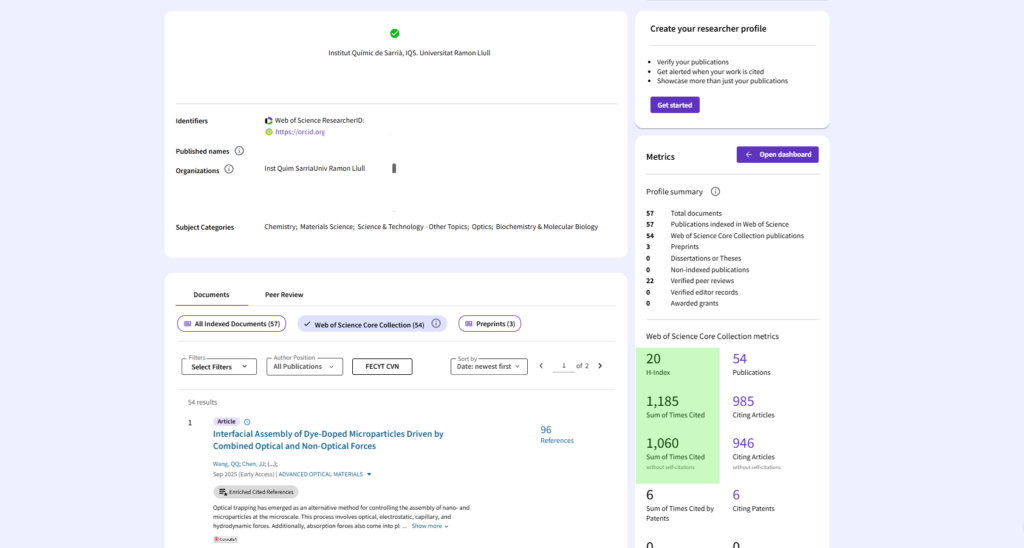Click the Get started button
The height and width of the screenshot is (548, 1024).
(x=674, y=105)
